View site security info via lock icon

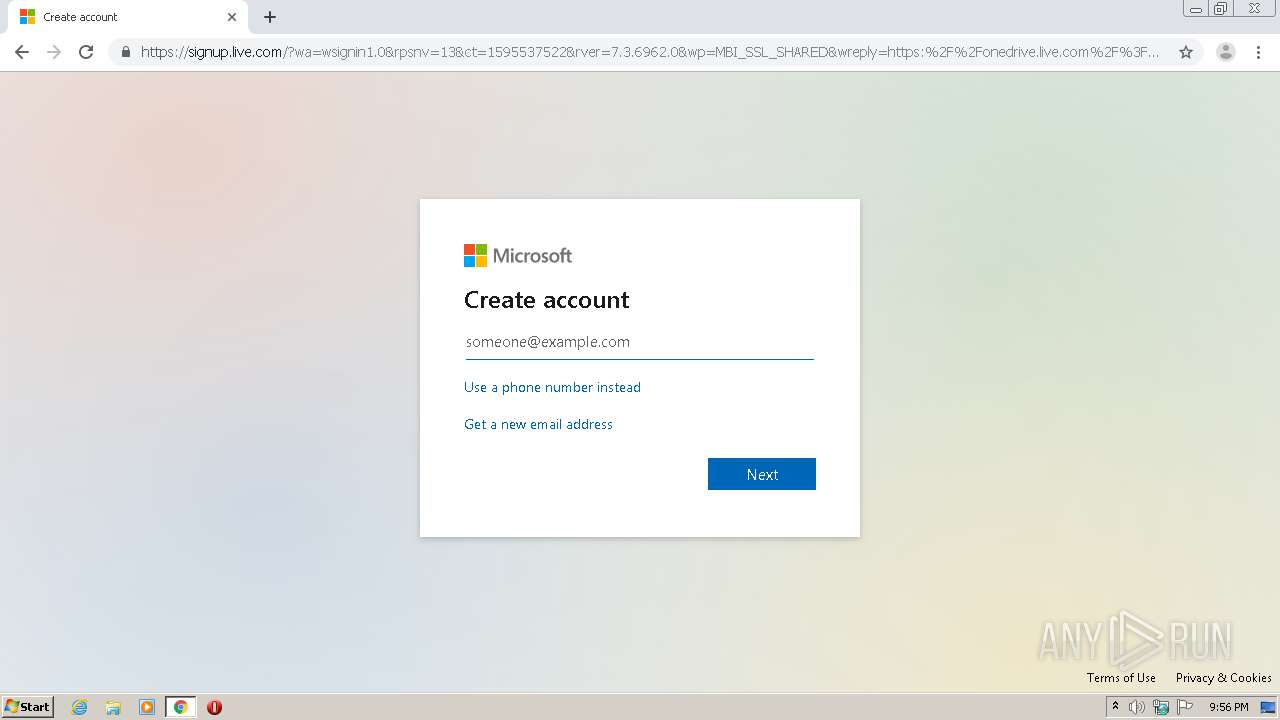coord(126,52)
